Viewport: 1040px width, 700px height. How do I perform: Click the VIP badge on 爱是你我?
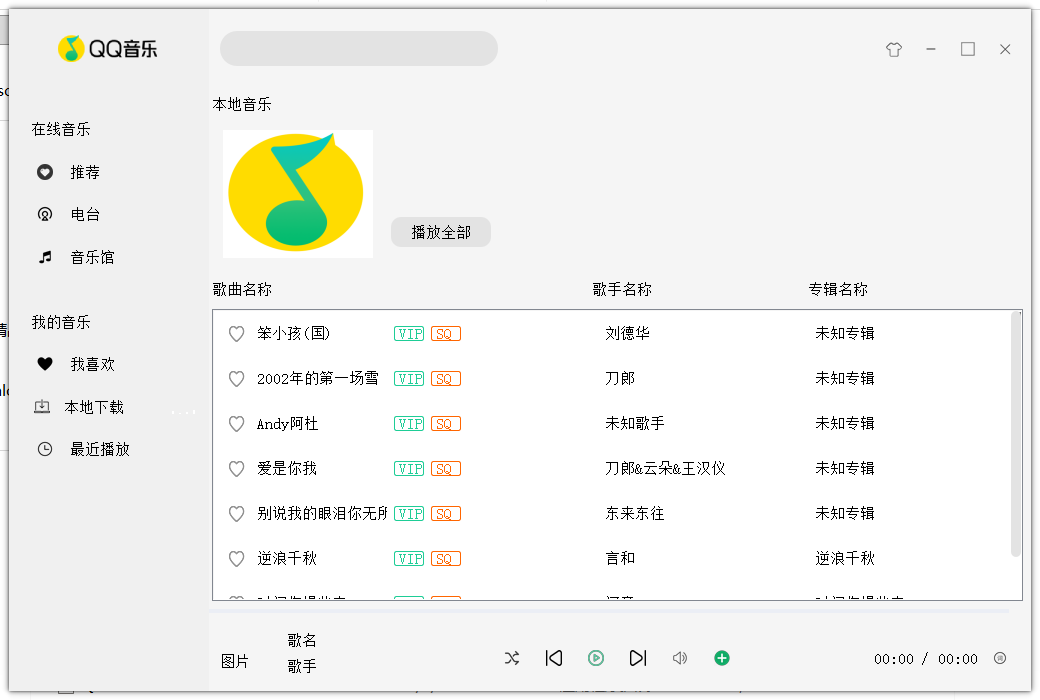coord(409,469)
